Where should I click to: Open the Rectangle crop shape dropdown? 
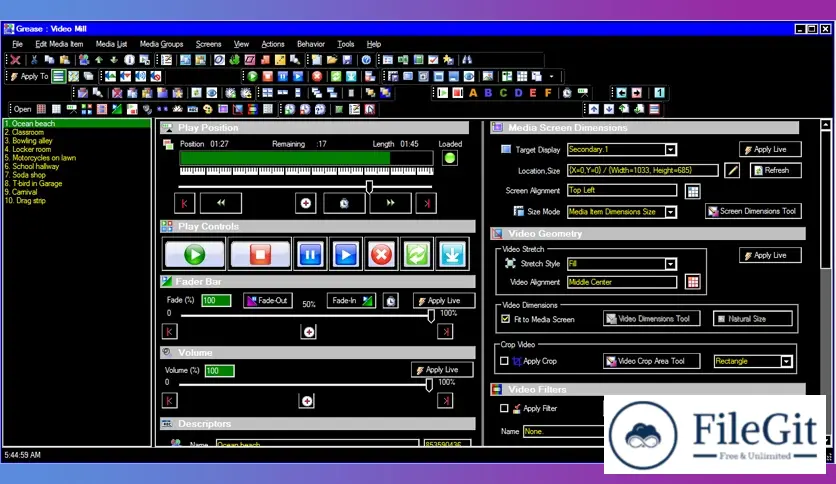click(x=786, y=361)
